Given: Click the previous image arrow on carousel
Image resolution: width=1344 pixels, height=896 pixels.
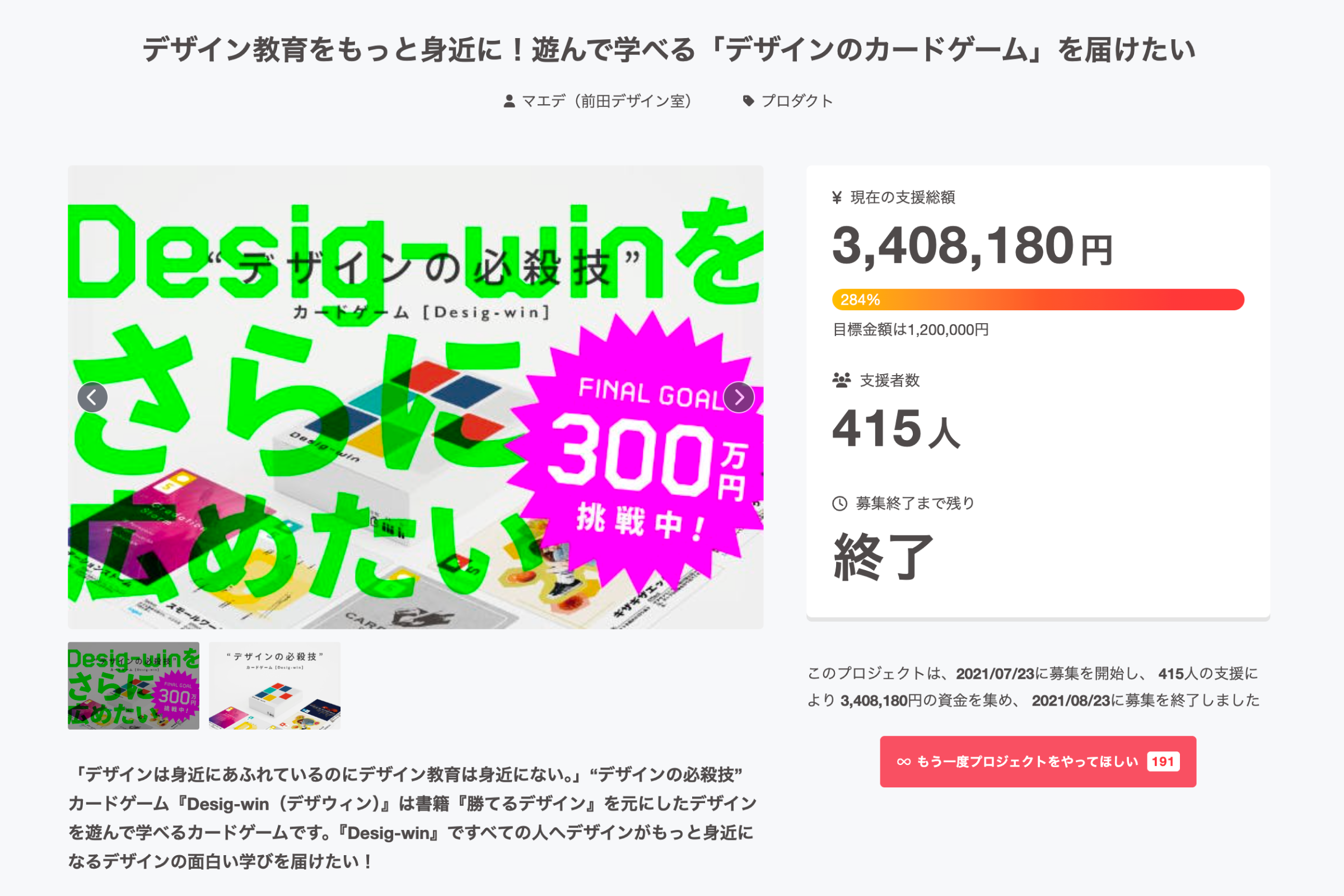Looking at the screenshot, I should 92,397.
